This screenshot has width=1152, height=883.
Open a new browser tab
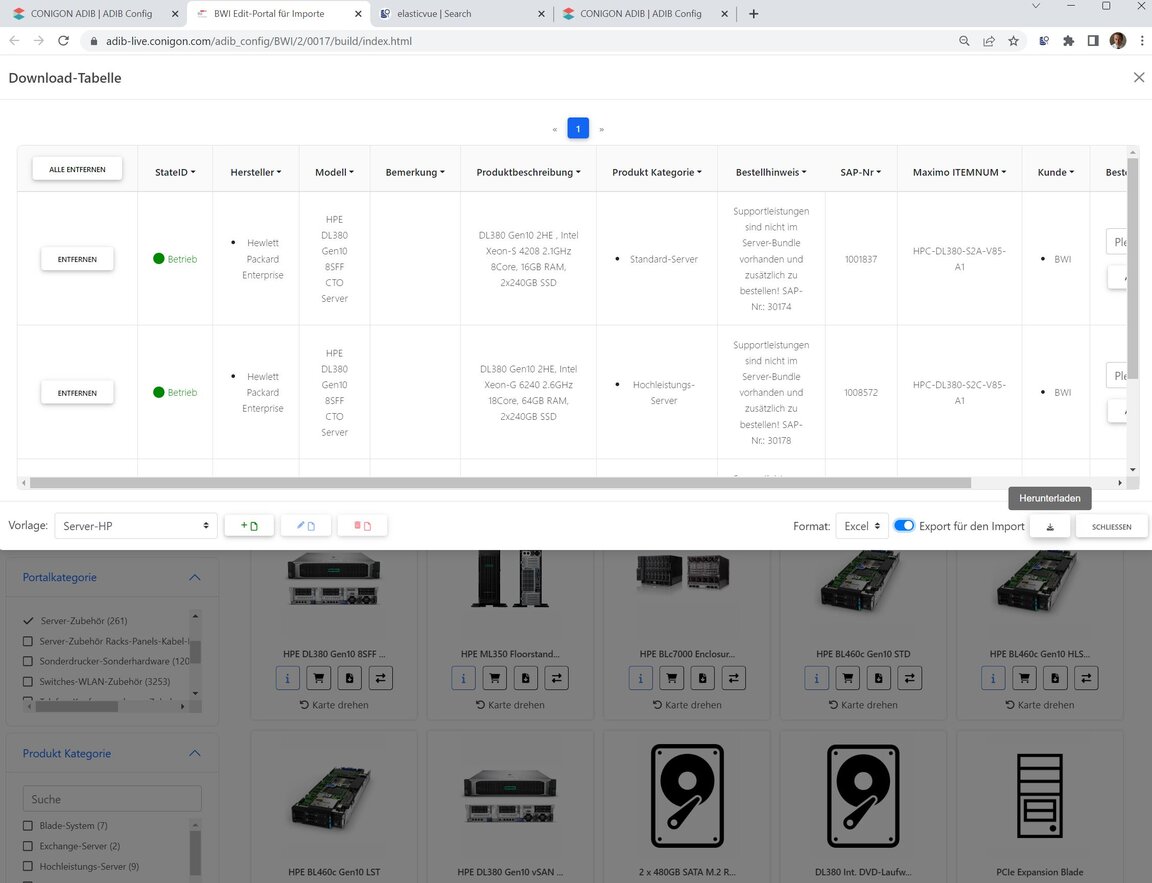[753, 13]
